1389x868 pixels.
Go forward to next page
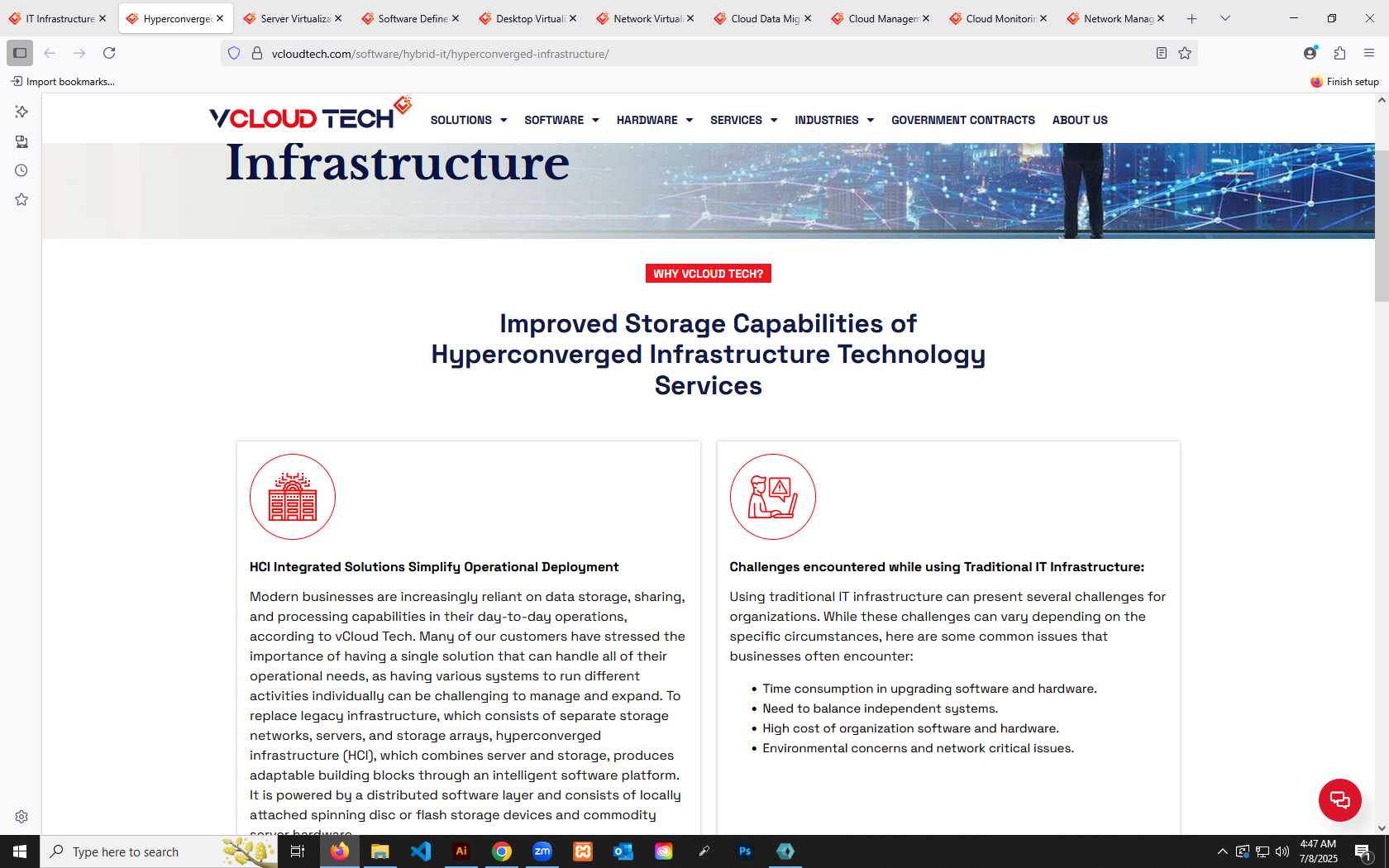click(79, 53)
